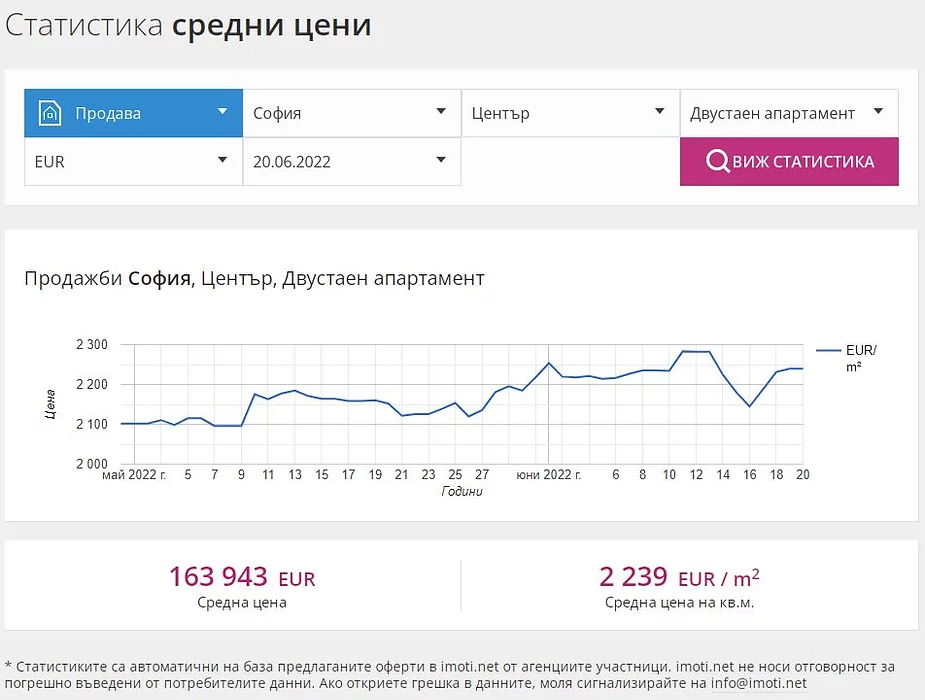
Task: Click the 163 943 EUR average price value
Action: click(x=242, y=577)
